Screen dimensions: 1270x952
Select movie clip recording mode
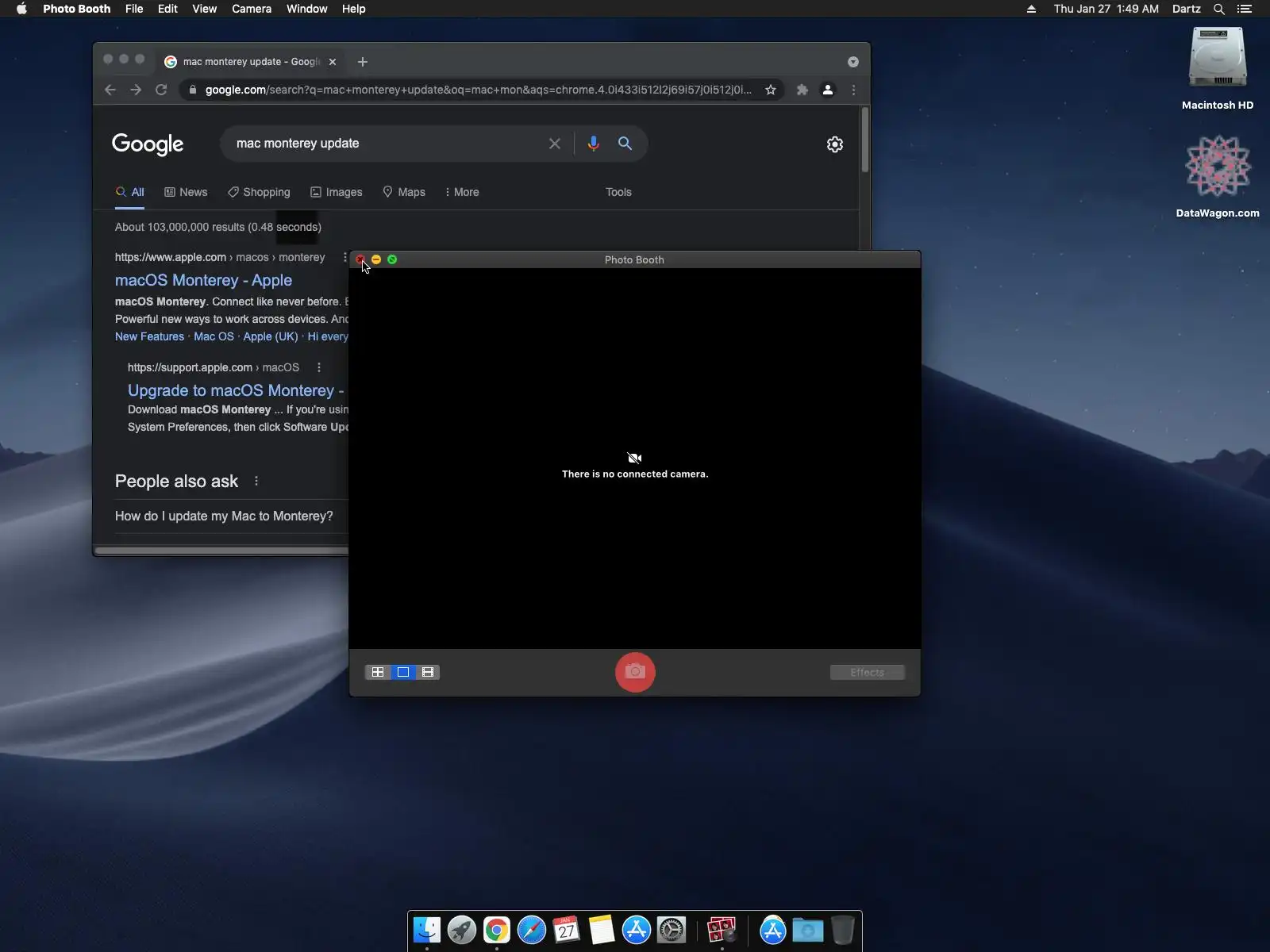point(428,672)
